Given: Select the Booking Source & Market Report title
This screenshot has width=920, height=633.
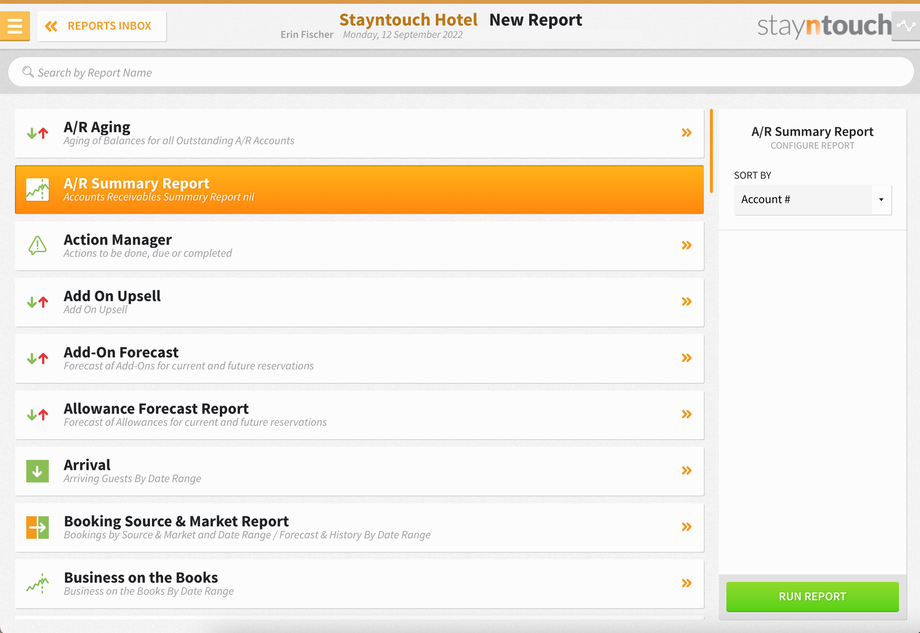Looking at the screenshot, I should click(x=176, y=522).
